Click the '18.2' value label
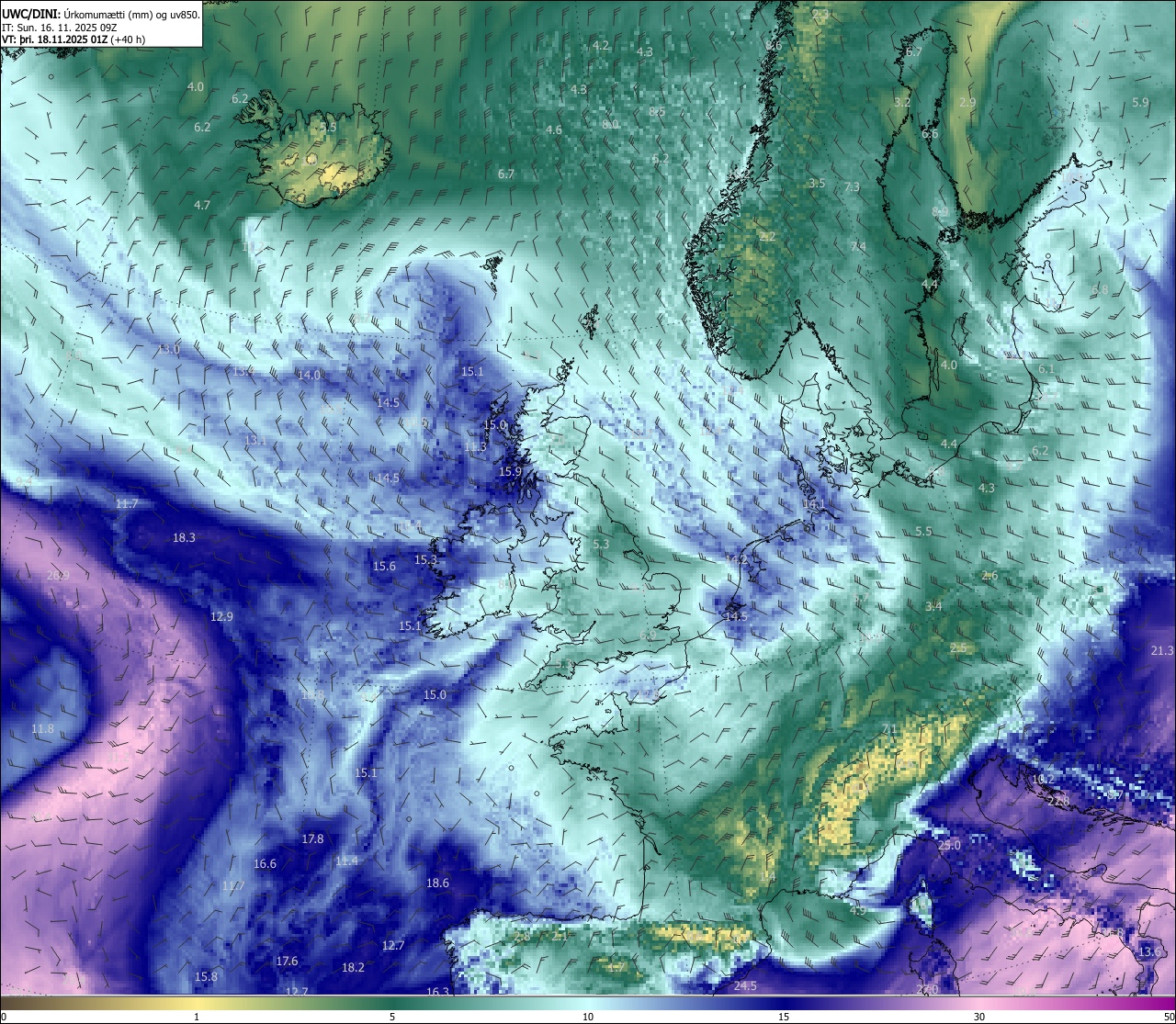The width and height of the screenshot is (1176, 1024). (x=353, y=968)
